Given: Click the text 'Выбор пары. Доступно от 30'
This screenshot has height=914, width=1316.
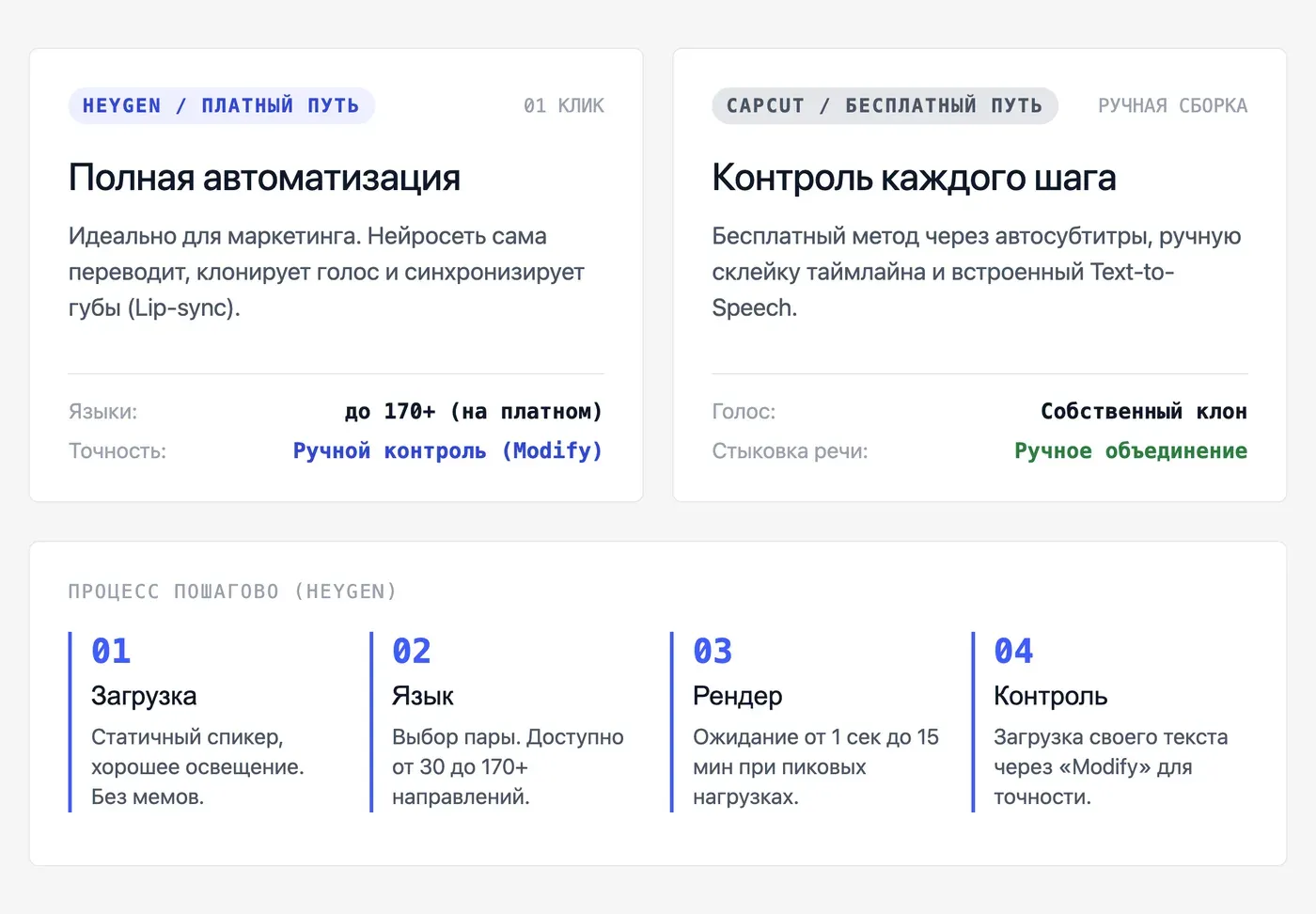Looking at the screenshot, I should [508, 766].
